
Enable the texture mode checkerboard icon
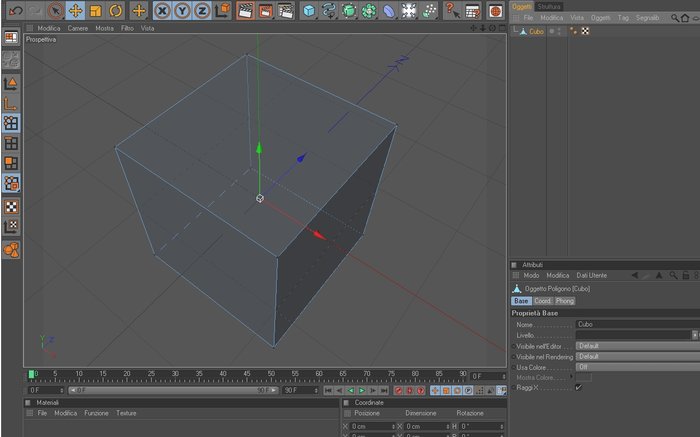point(11,207)
